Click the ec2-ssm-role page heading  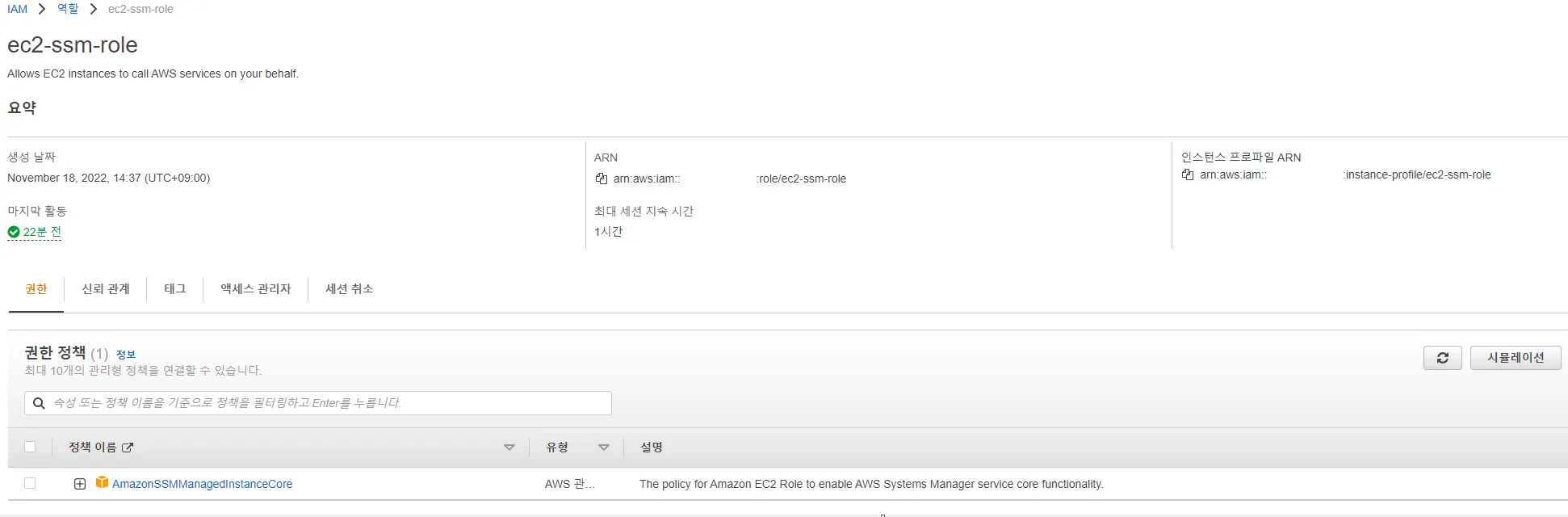tap(73, 45)
